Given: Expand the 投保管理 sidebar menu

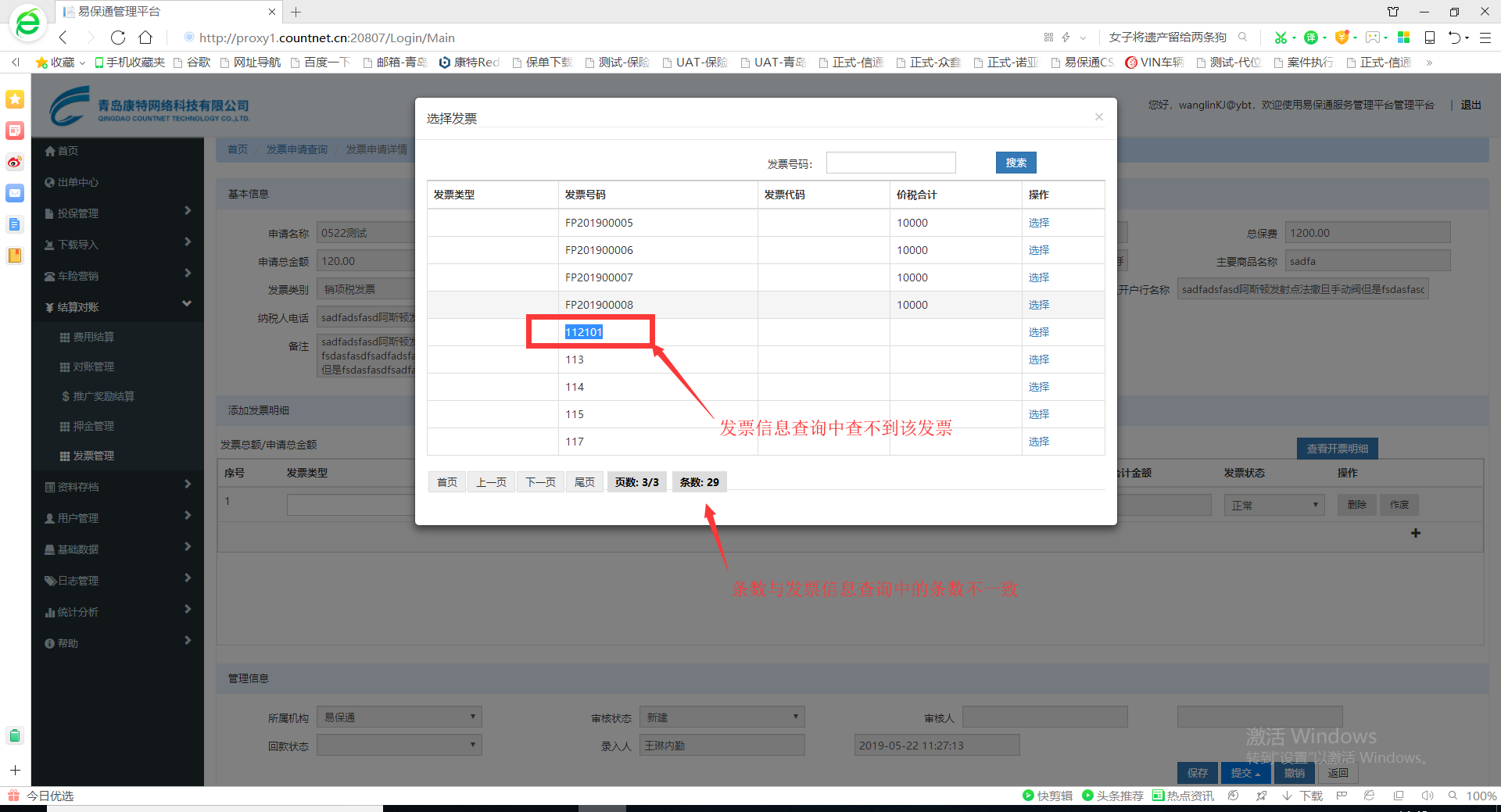Looking at the screenshot, I should click(117, 213).
